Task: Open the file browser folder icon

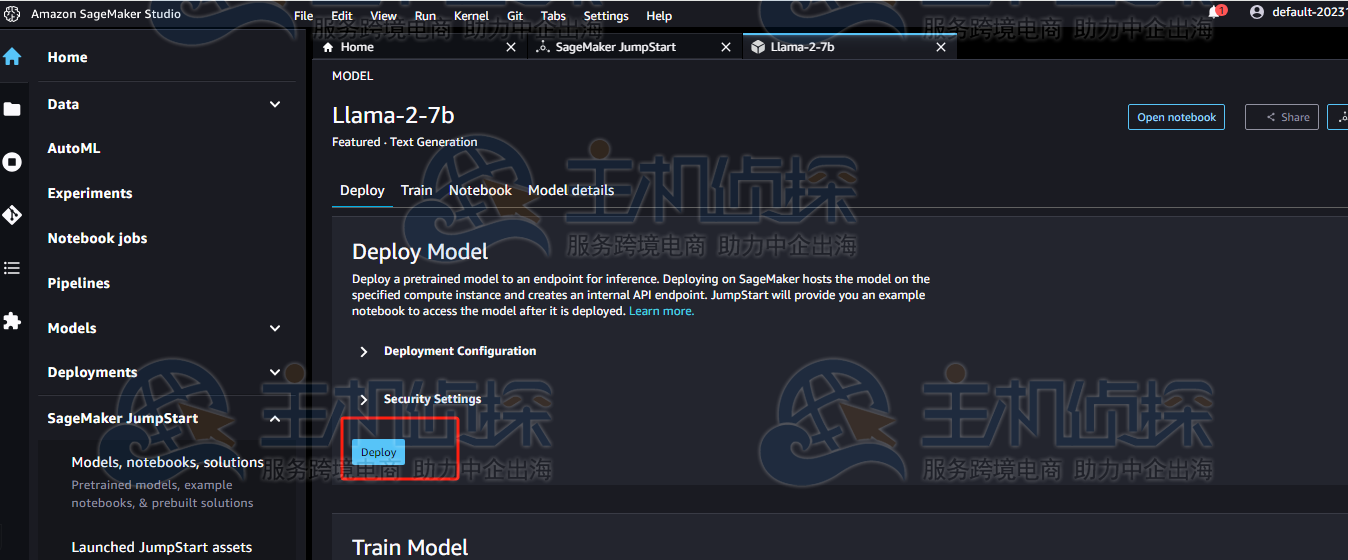Action: click(12, 109)
